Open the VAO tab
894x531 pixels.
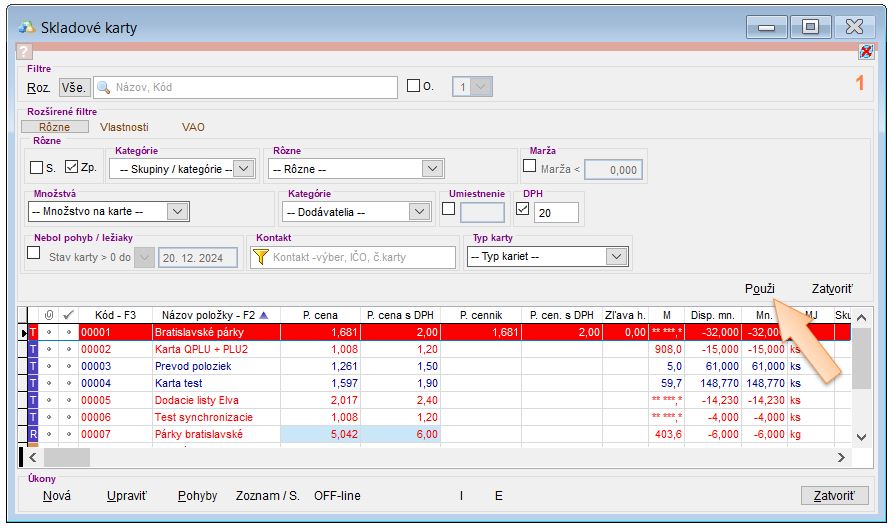tap(193, 128)
